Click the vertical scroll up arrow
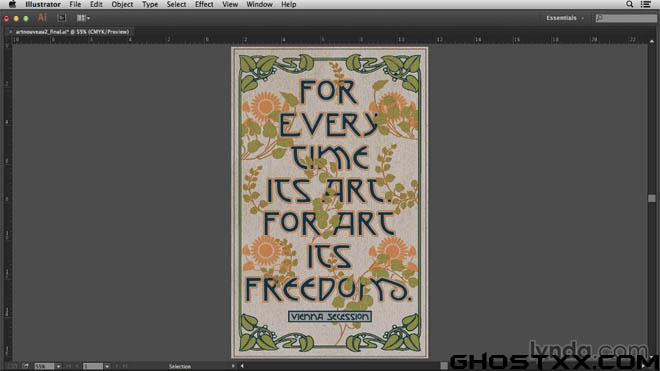This screenshot has height=371, width=660. [x=652, y=41]
